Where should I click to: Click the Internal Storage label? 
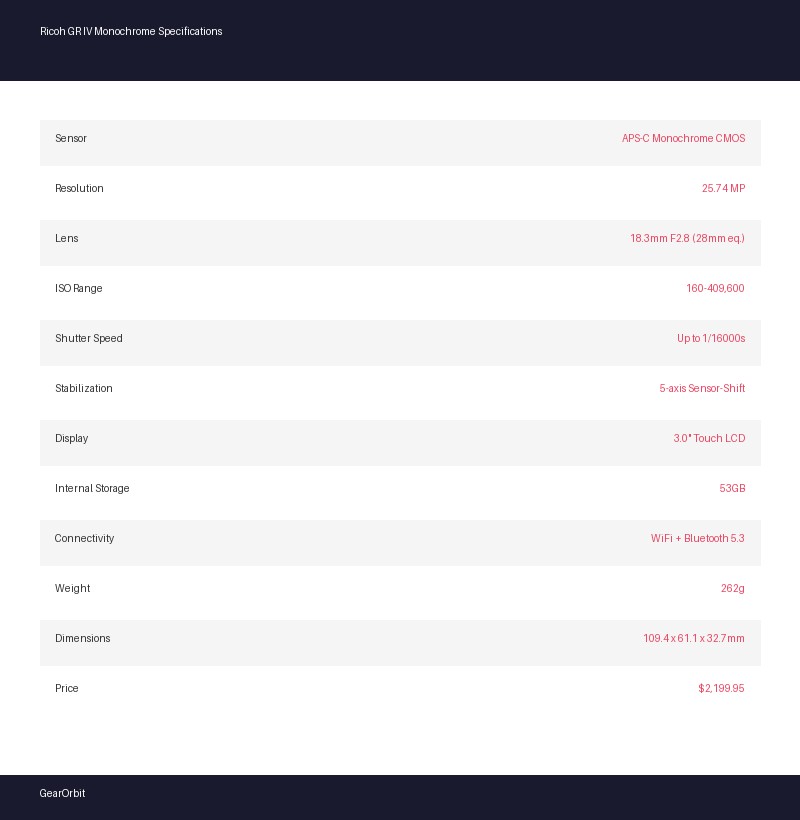92,489
